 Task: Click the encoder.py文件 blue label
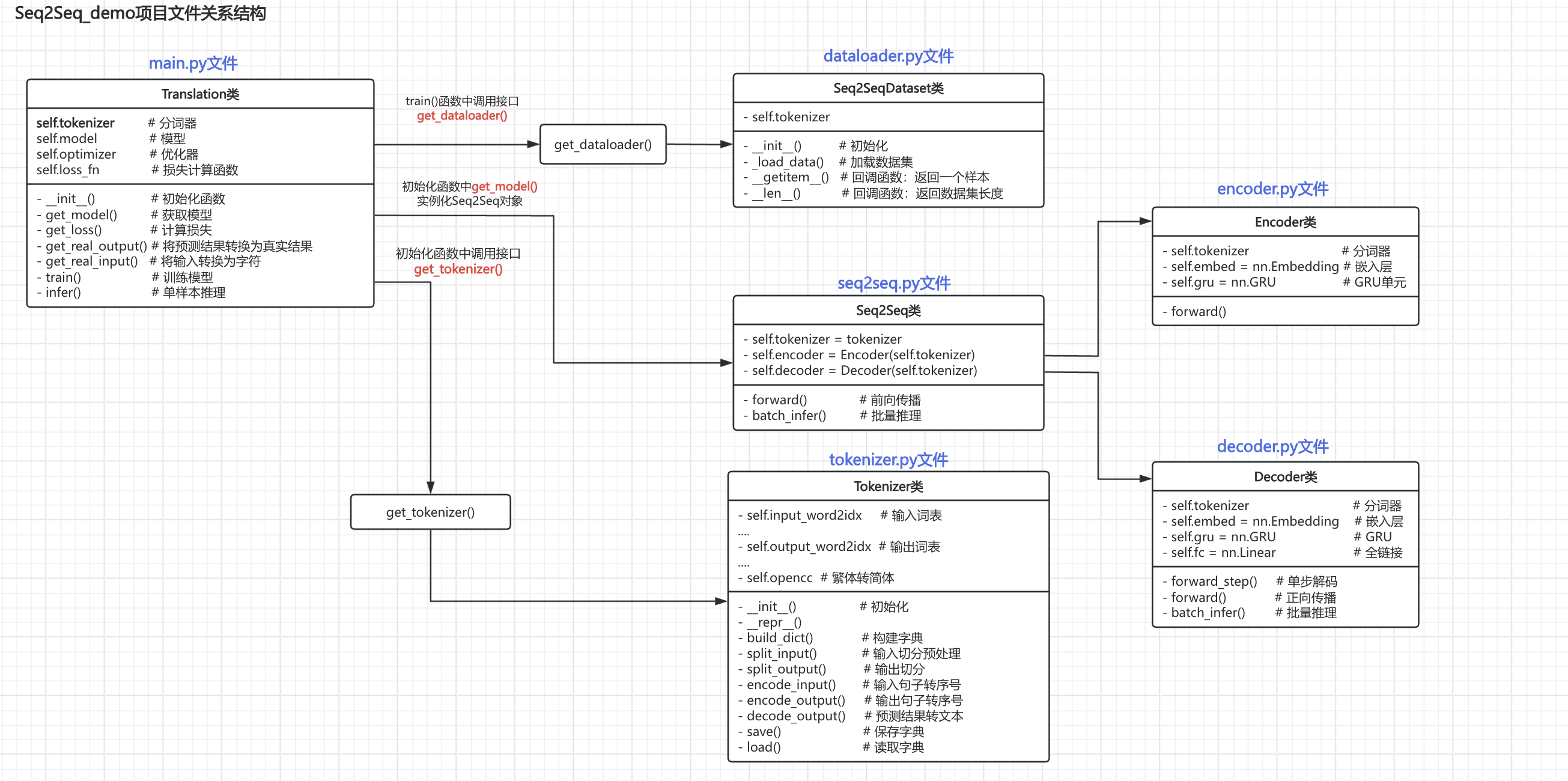pos(1272,189)
